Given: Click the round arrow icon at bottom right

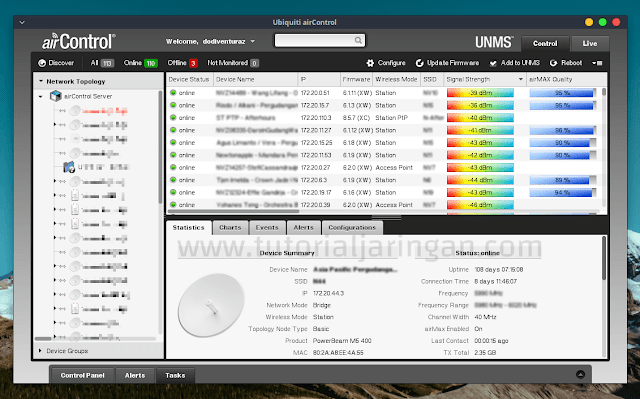Looking at the screenshot, I should point(580,375).
